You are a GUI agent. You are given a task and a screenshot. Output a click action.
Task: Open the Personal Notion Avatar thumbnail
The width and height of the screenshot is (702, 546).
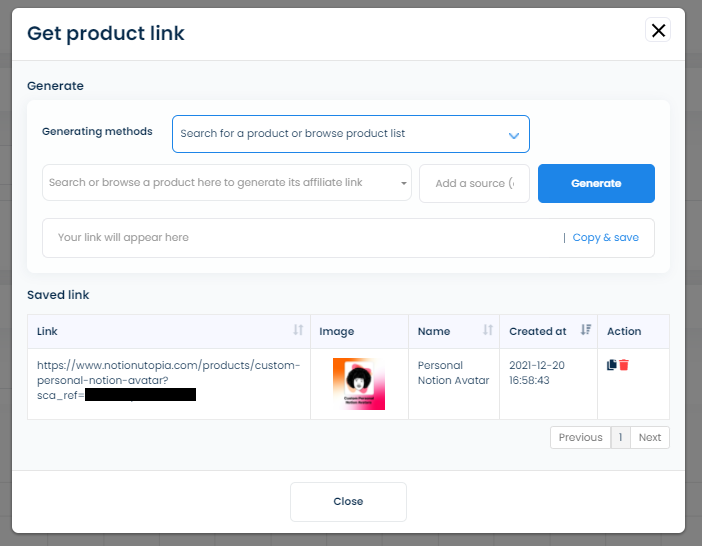click(359, 384)
